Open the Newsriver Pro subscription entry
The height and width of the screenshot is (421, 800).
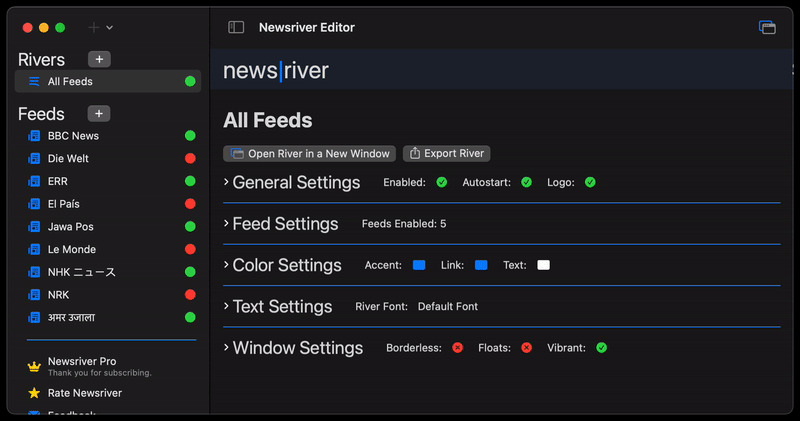(x=99, y=366)
